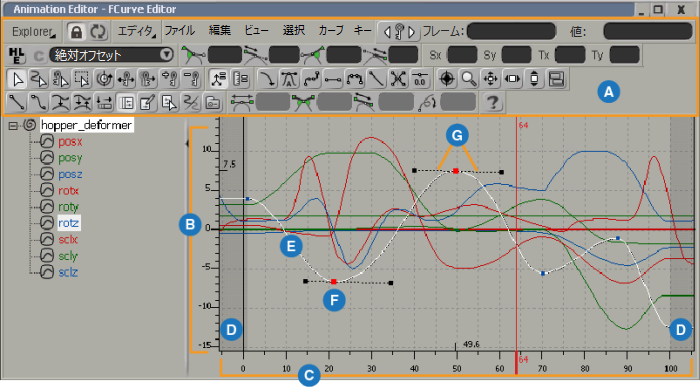Image resolution: width=700 pixels, height=387 pixels.
Task: Select the rectangle marquee select tool
Action: click(82, 79)
